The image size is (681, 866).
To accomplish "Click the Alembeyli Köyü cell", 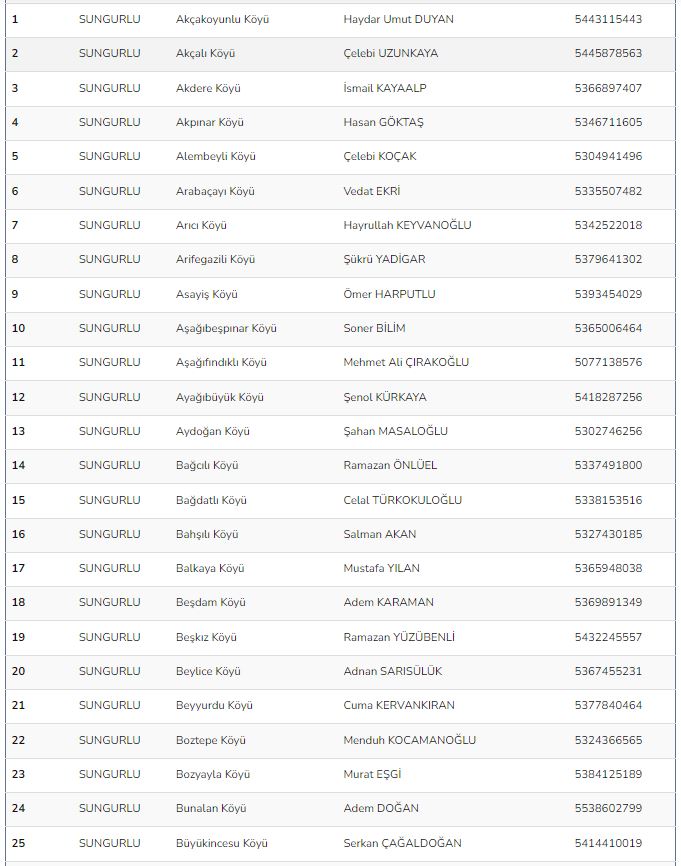I will pyautogui.click(x=215, y=156).
